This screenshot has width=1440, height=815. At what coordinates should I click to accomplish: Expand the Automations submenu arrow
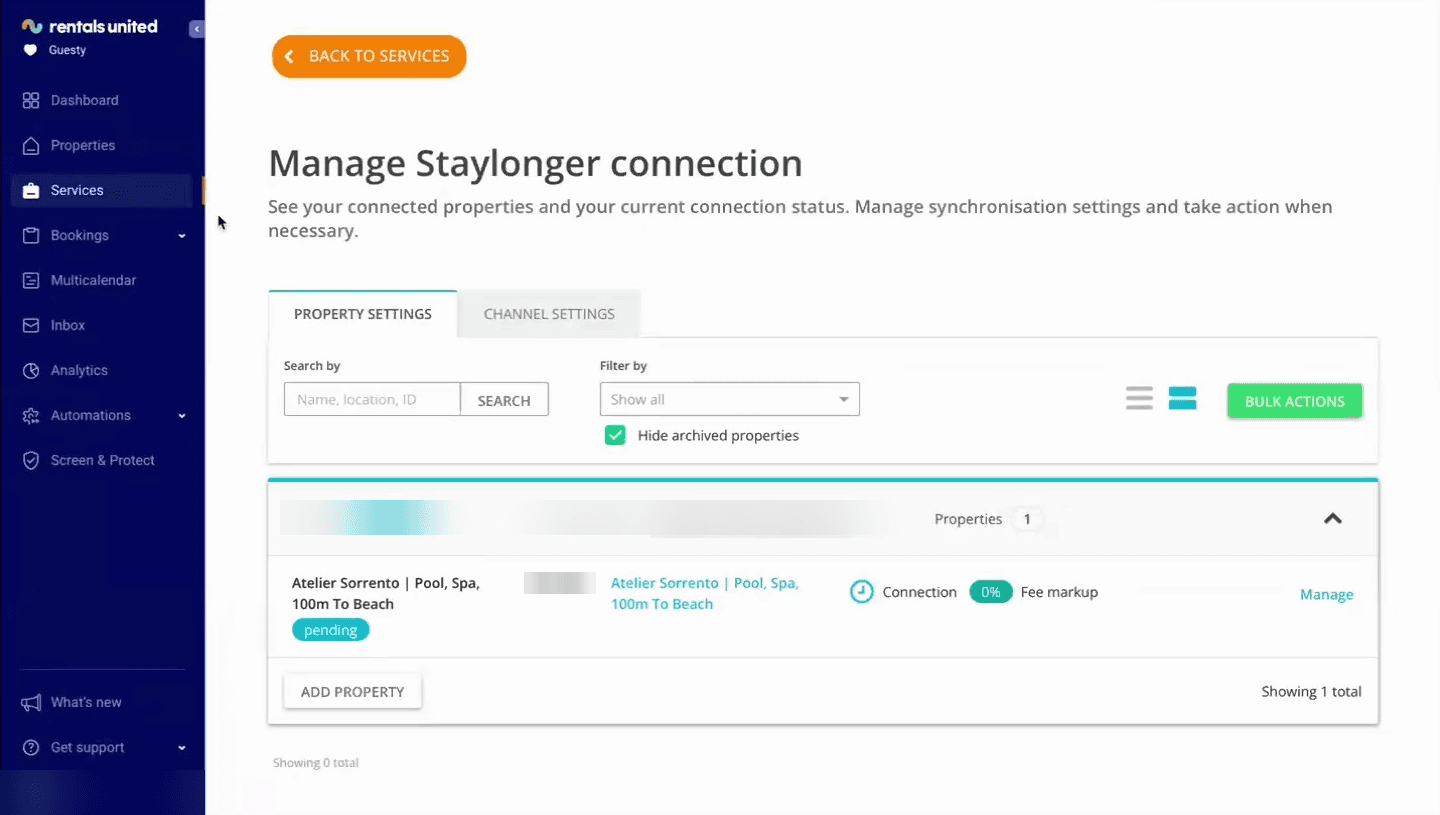[x=182, y=416]
